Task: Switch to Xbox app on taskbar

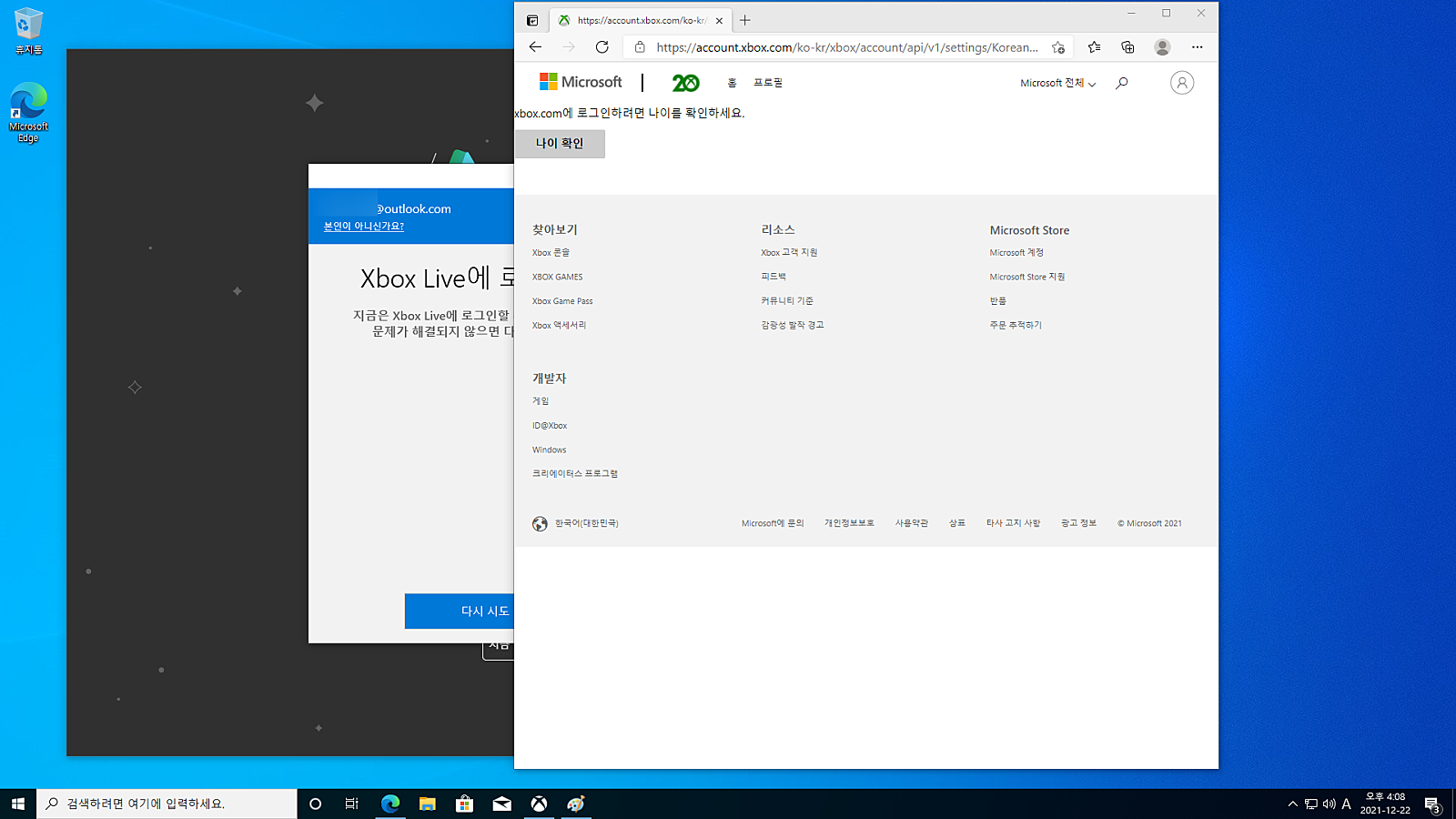Action: tap(540, 804)
